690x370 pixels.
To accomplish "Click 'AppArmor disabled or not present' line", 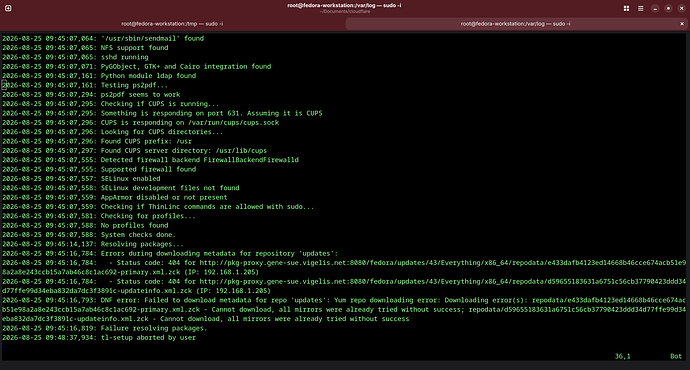I will tap(114, 197).
